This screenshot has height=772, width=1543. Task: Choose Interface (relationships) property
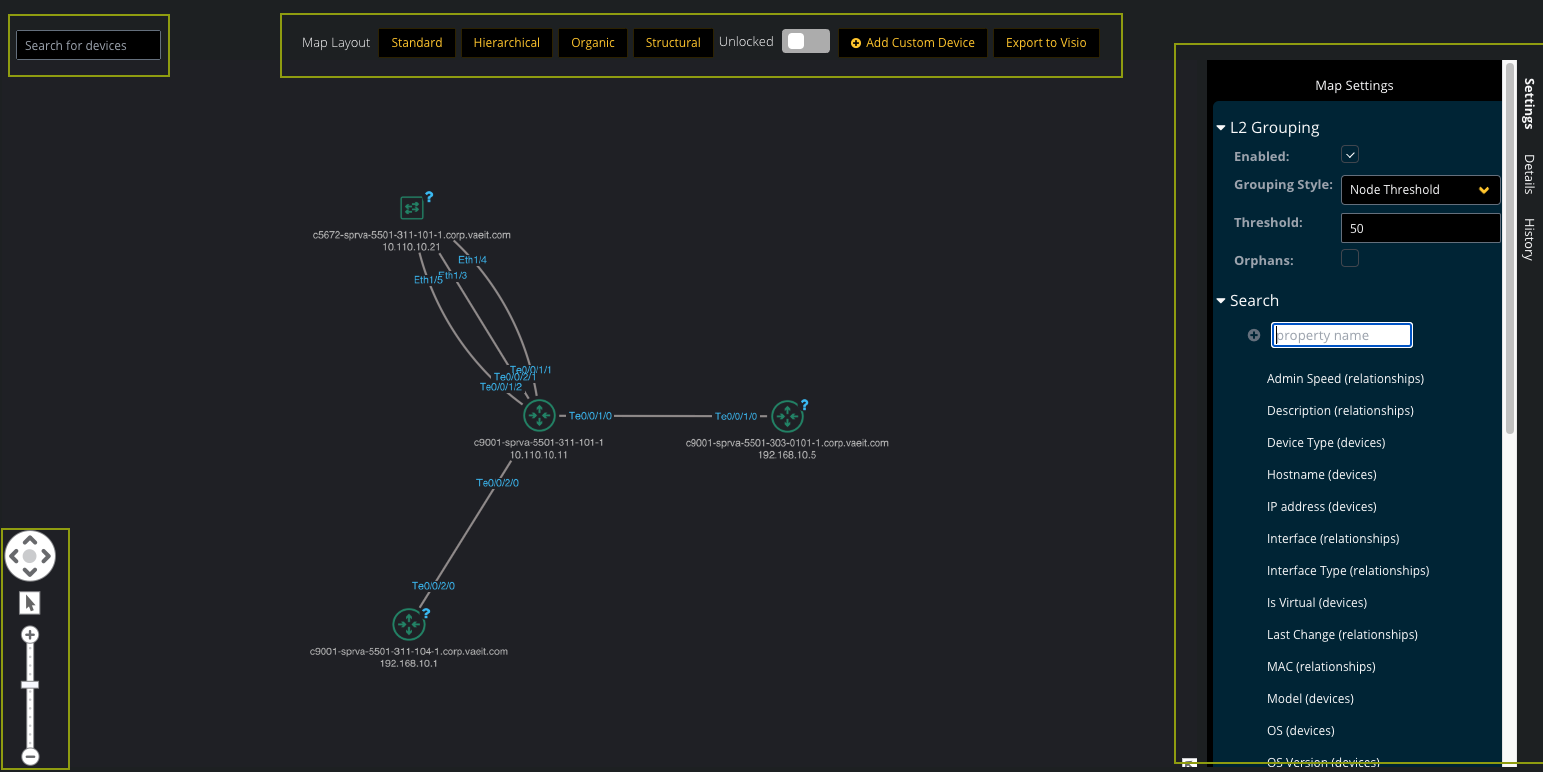[1333, 539]
